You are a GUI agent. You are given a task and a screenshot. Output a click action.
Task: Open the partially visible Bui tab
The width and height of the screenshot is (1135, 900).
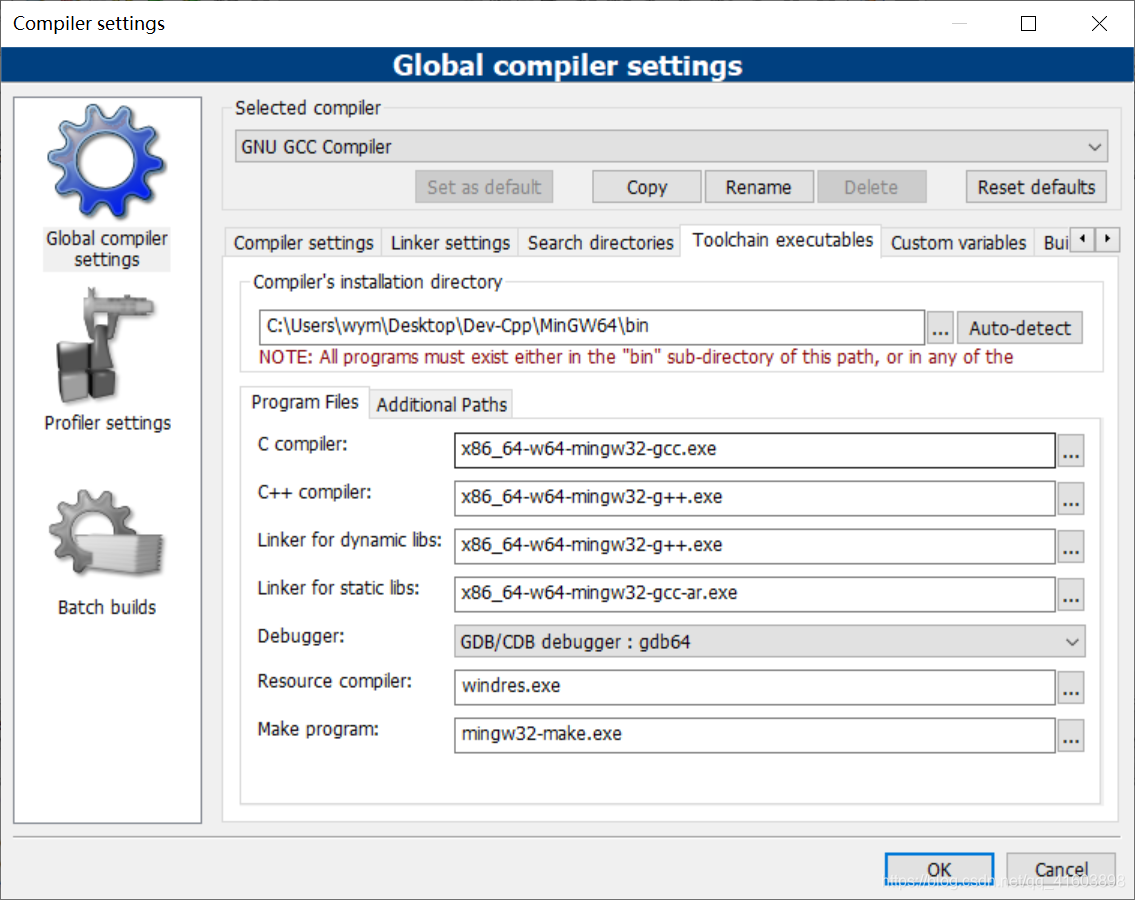1055,243
